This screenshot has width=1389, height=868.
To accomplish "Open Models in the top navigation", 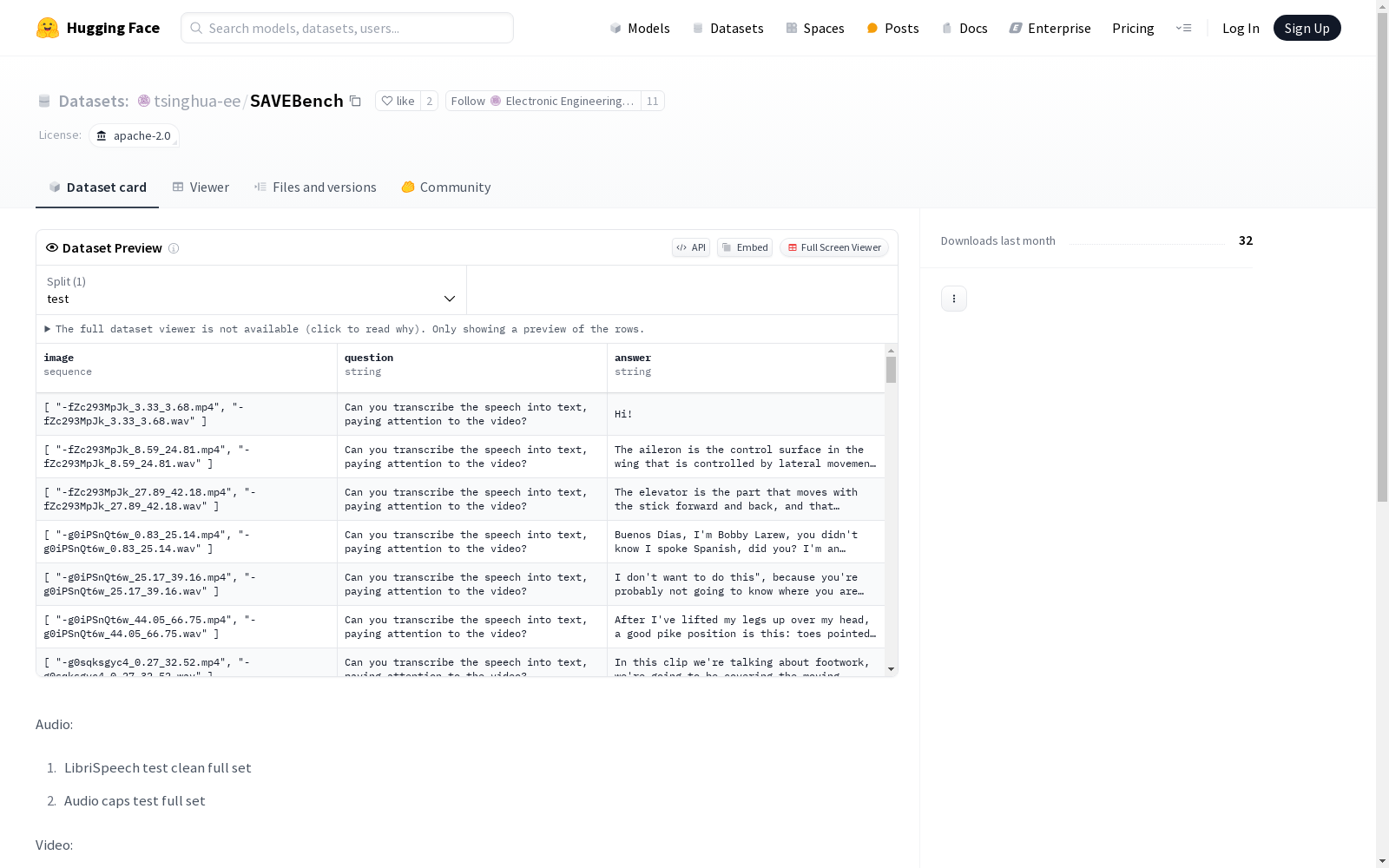I will [640, 28].
